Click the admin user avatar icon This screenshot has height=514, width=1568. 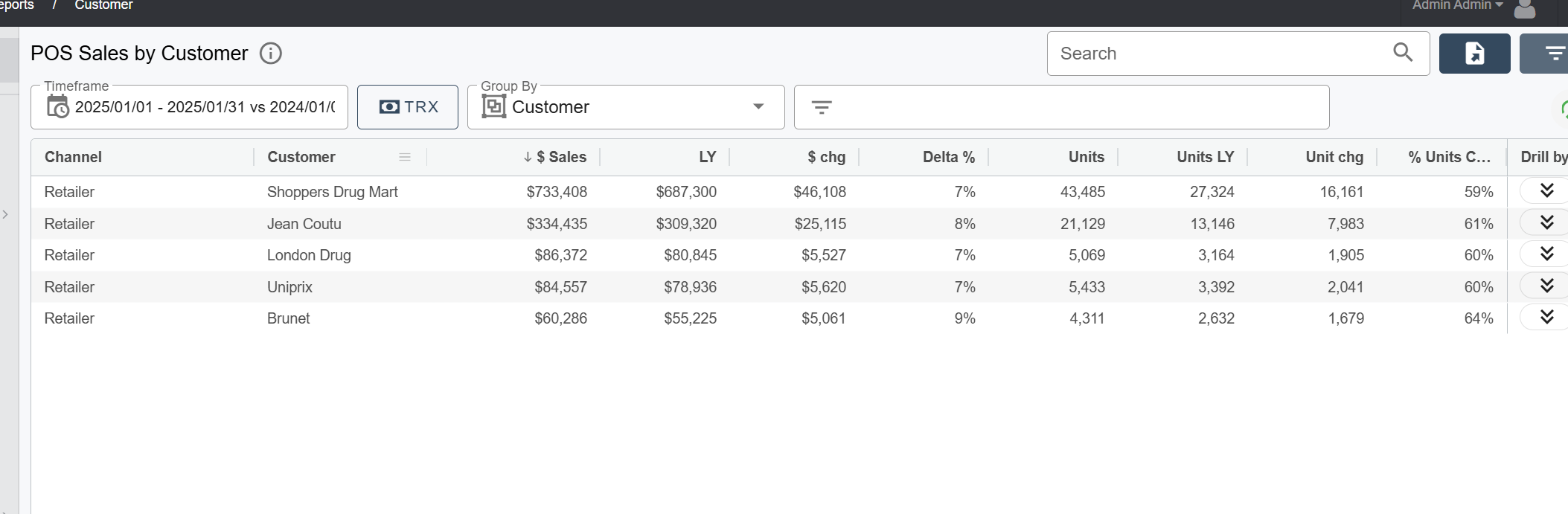pyautogui.click(x=1525, y=8)
